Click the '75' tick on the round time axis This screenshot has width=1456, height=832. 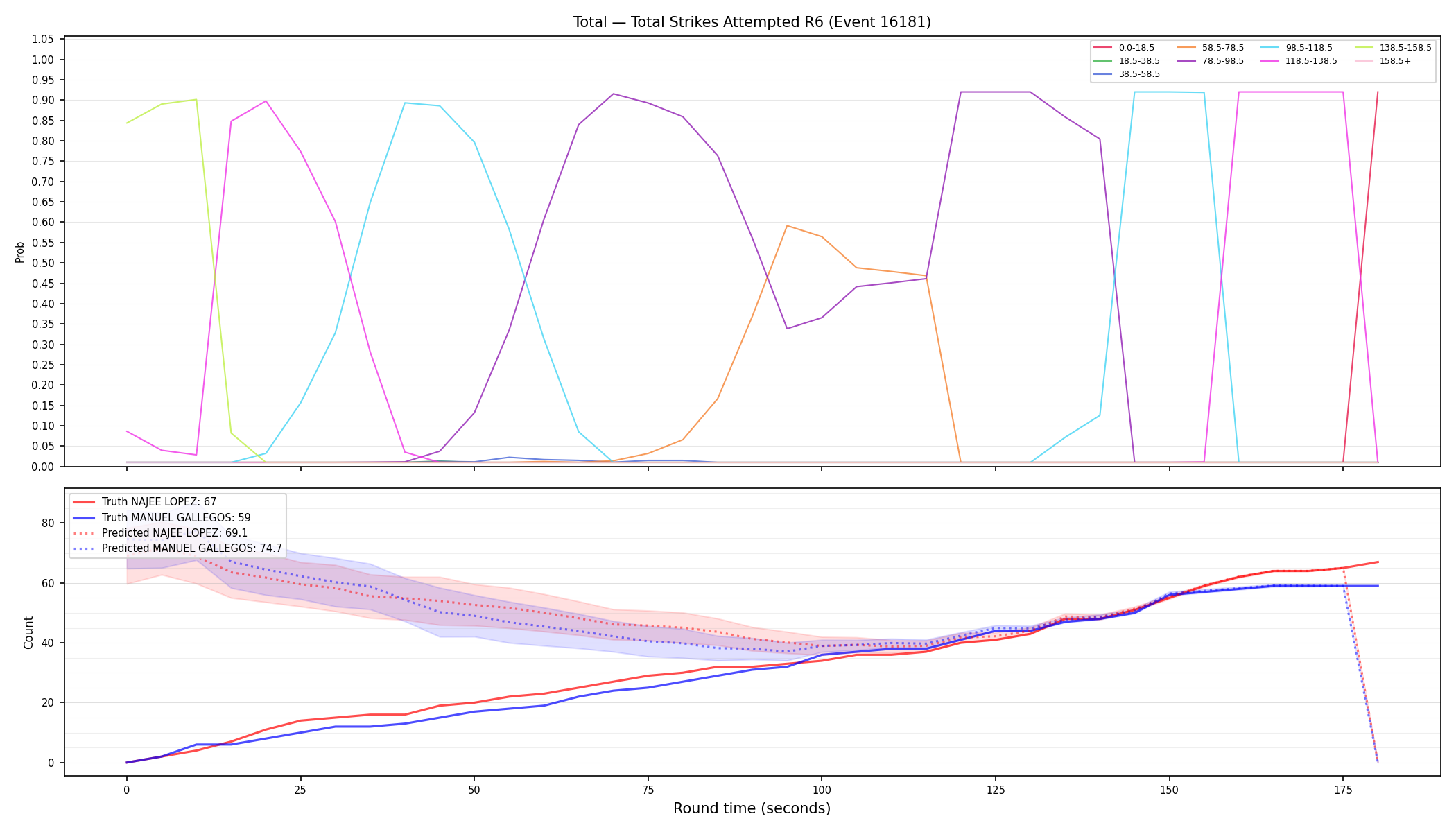[648, 789]
